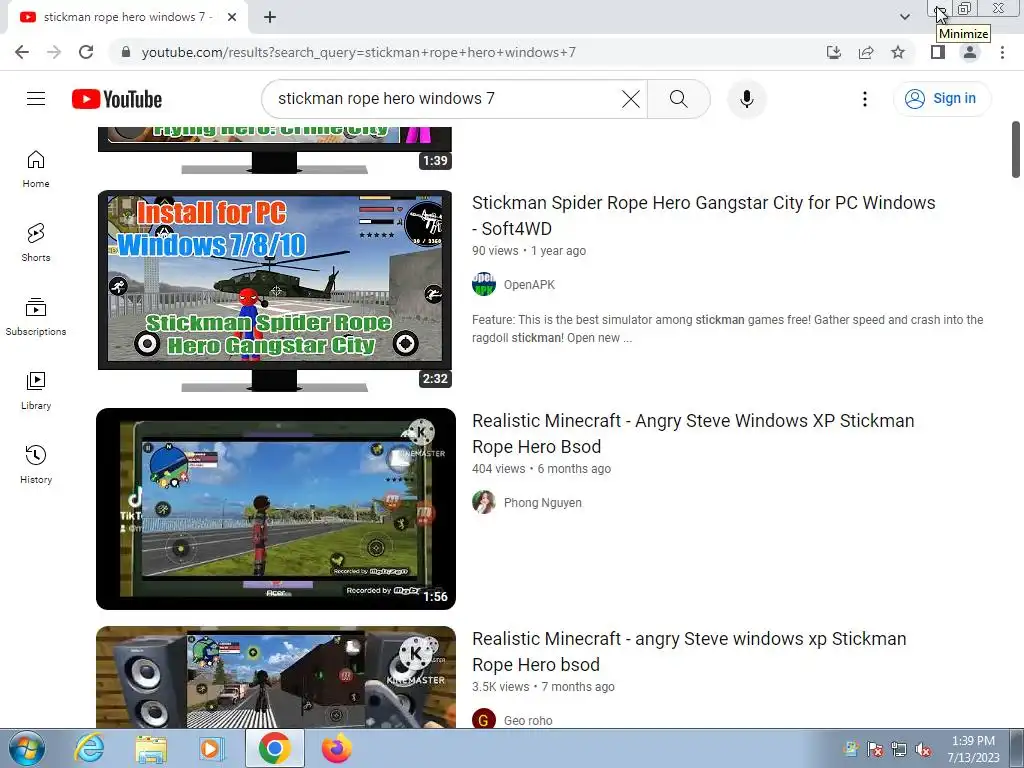
Task: Switch to Chrome on the taskbar
Action: pyautogui.click(x=274, y=748)
